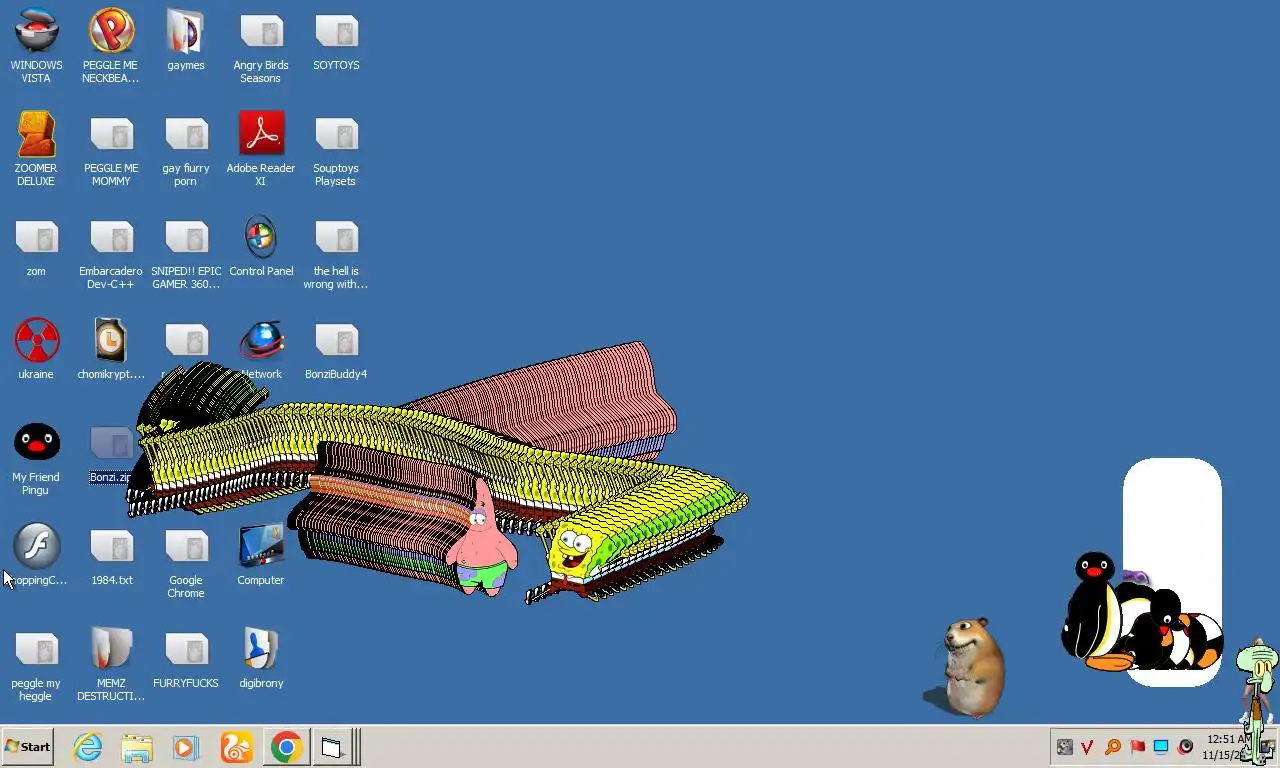The width and height of the screenshot is (1280, 768).
Task: Launch Internet Explorer from taskbar
Action: pos(88,747)
